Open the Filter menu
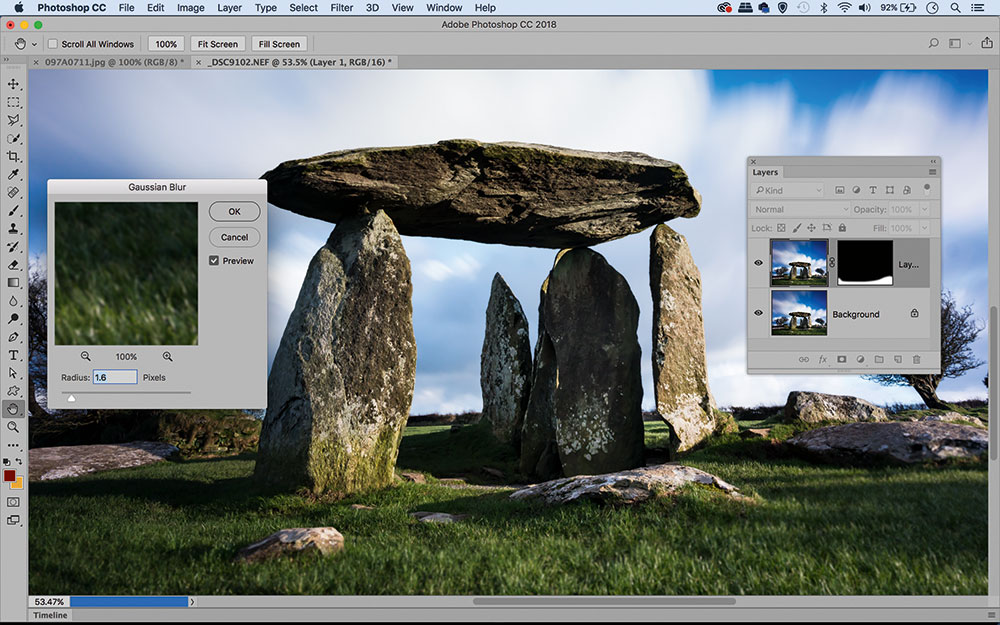This screenshot has width=1000, height=625. tap(342, 8)
